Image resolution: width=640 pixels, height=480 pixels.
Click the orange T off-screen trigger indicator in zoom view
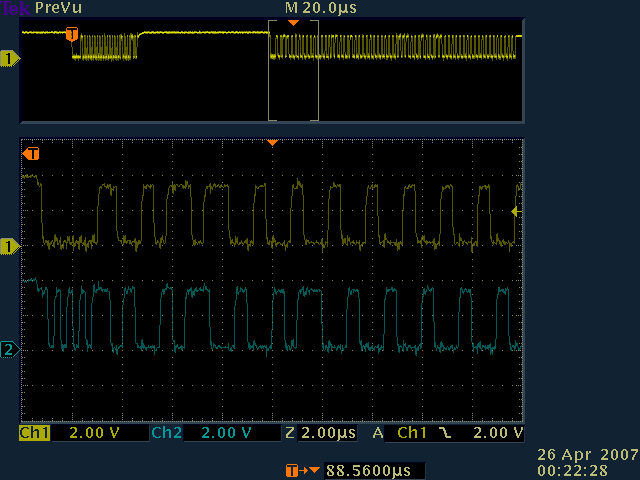pyautogui.click(x=31, y=154)
